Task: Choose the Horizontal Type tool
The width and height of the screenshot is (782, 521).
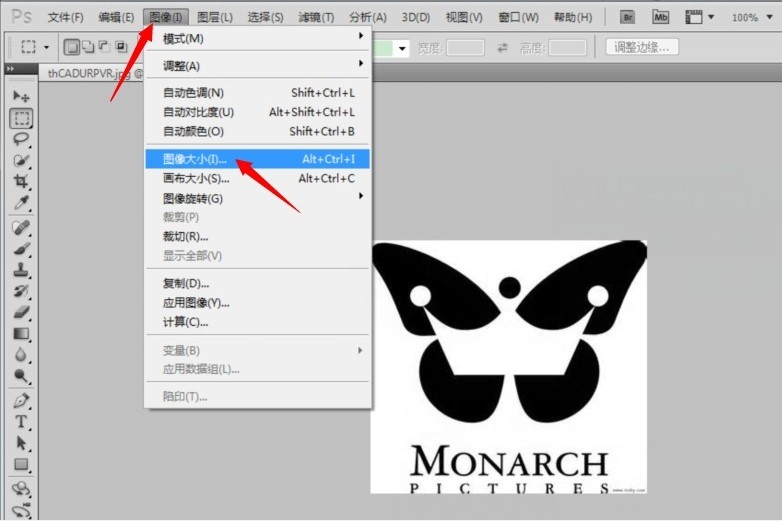Action: coord(21,422)
